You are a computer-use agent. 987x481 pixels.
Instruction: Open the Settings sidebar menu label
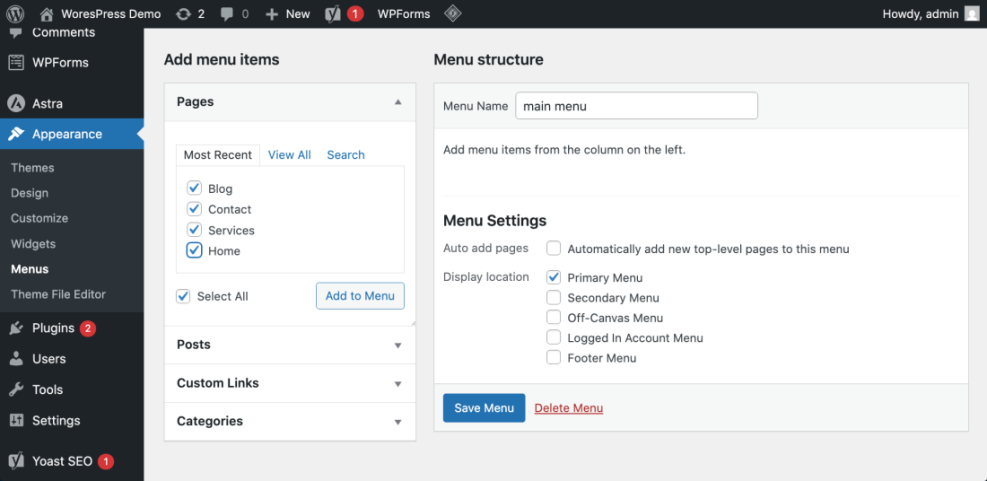click(56, 421)
